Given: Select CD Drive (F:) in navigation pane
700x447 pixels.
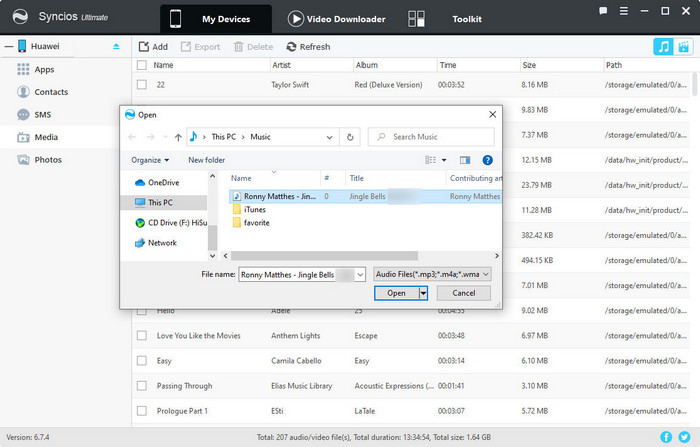Looking at the screenshot, I should point(171,222).
